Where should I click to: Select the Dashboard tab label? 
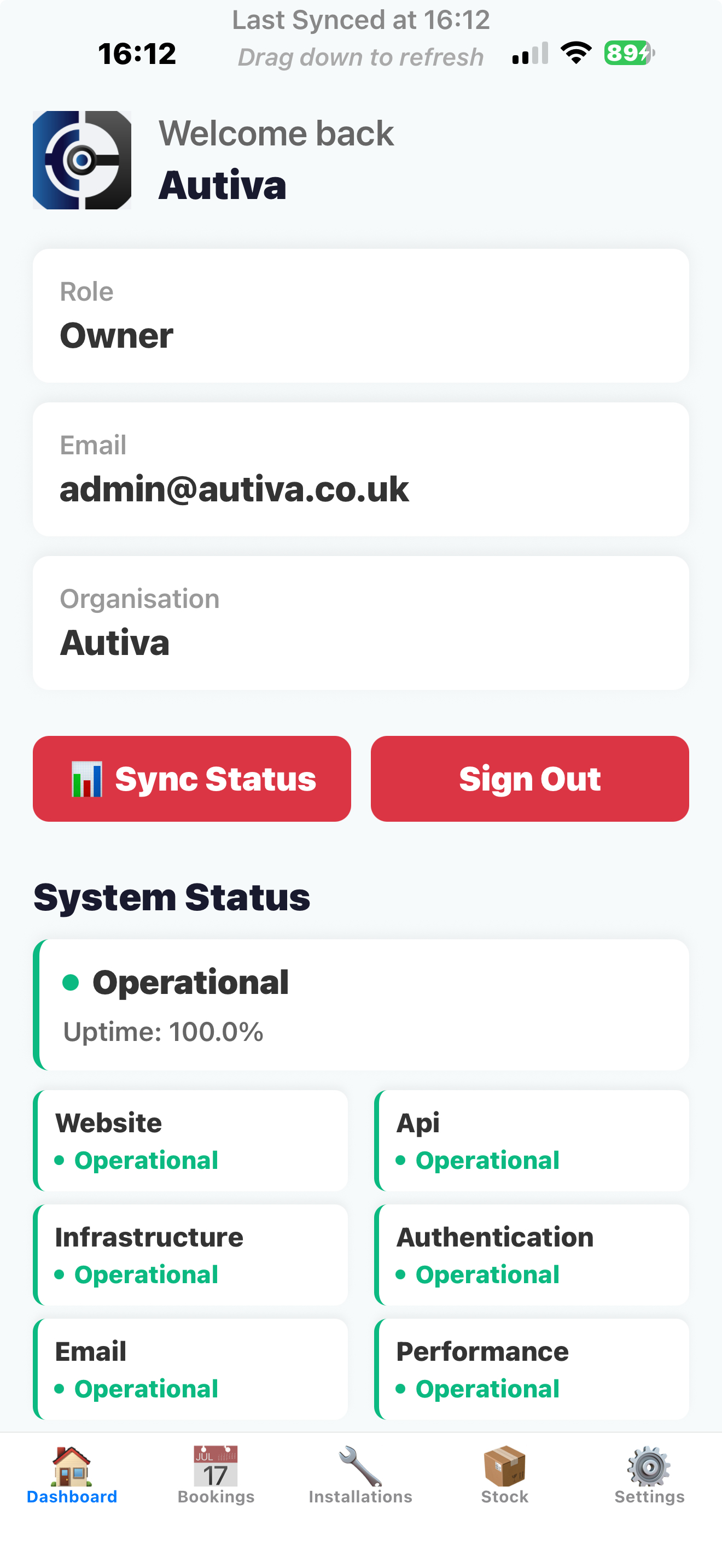click(72, 1496)
